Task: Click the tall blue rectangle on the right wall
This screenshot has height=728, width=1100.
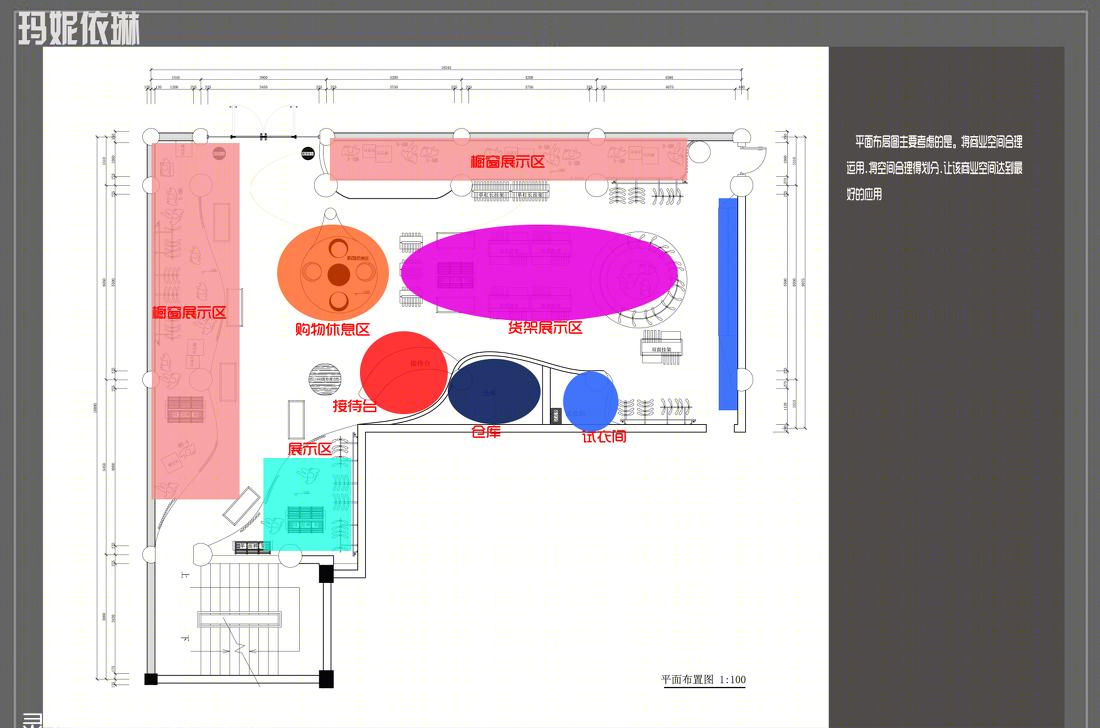Action: (728, 304)
